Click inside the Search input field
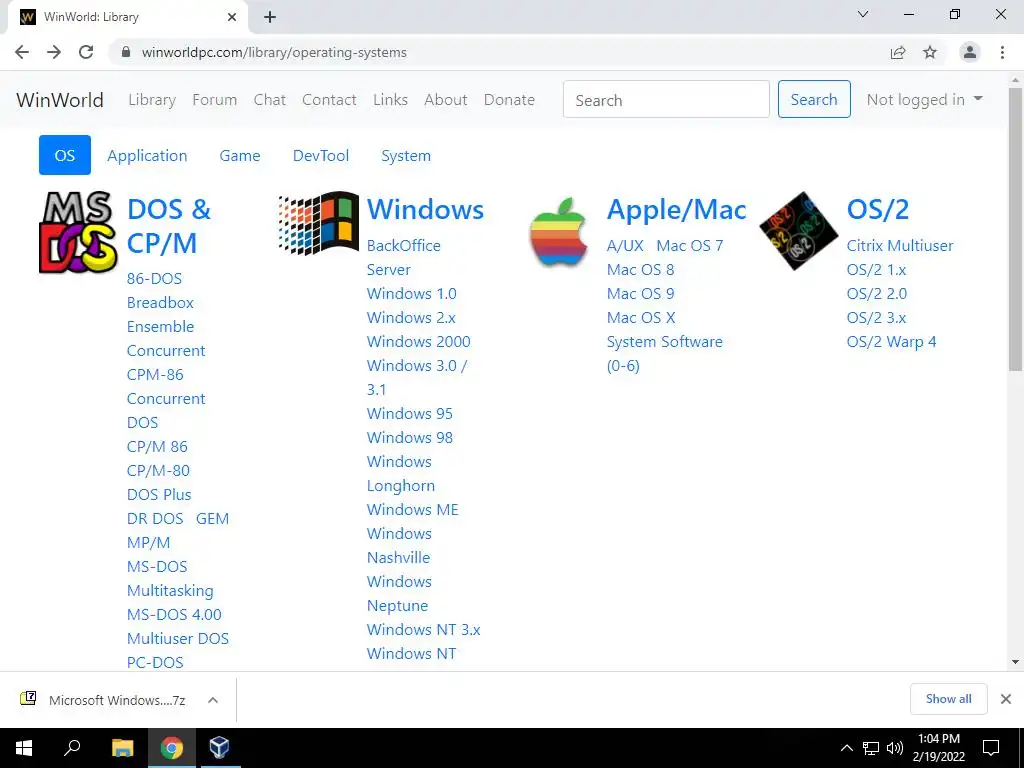The image size is (1024, 768). pos(666,99)
